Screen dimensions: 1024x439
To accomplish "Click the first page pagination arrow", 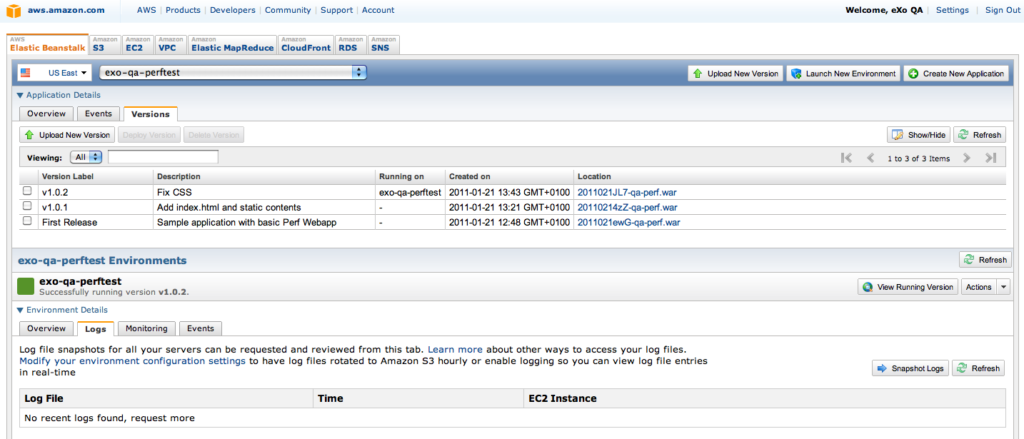I will (847, 157).
